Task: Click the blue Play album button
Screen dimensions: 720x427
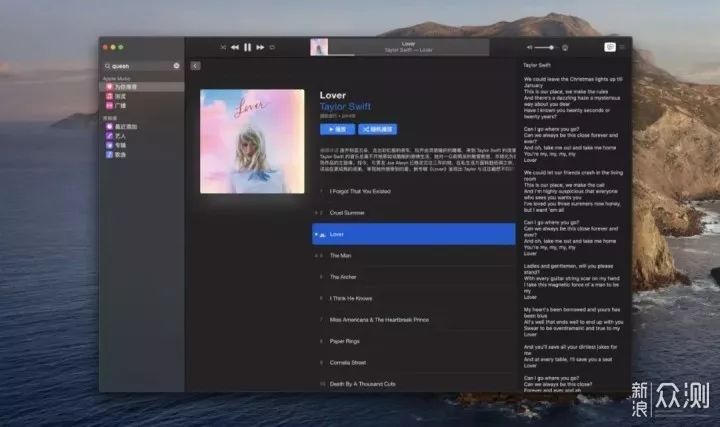Action: [338, 129]
